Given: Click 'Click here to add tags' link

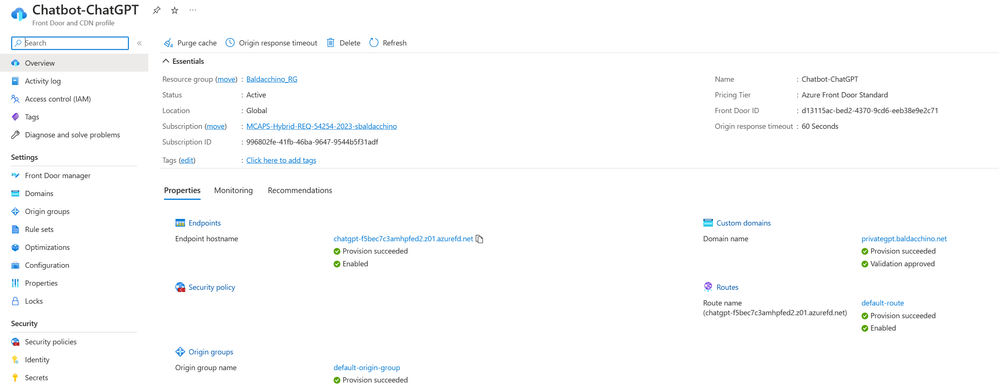Looking at the screenshot, I should [281, 161].
